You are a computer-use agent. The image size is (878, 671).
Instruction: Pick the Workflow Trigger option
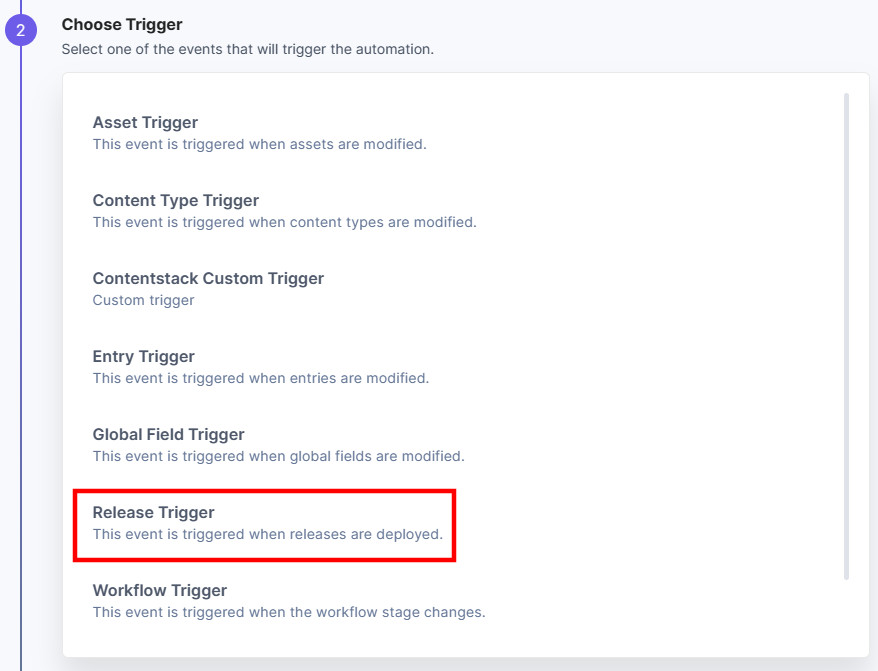point(288,600)
